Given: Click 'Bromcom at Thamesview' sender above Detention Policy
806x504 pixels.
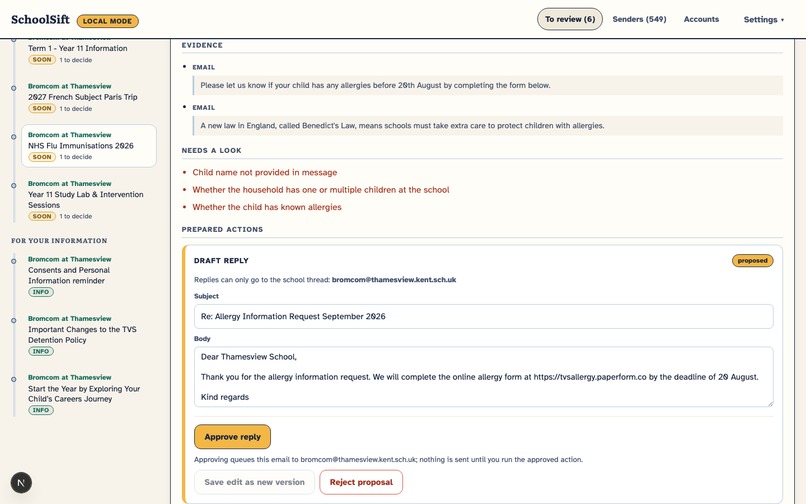Looking at the screenshot, I should pos(69,319).
